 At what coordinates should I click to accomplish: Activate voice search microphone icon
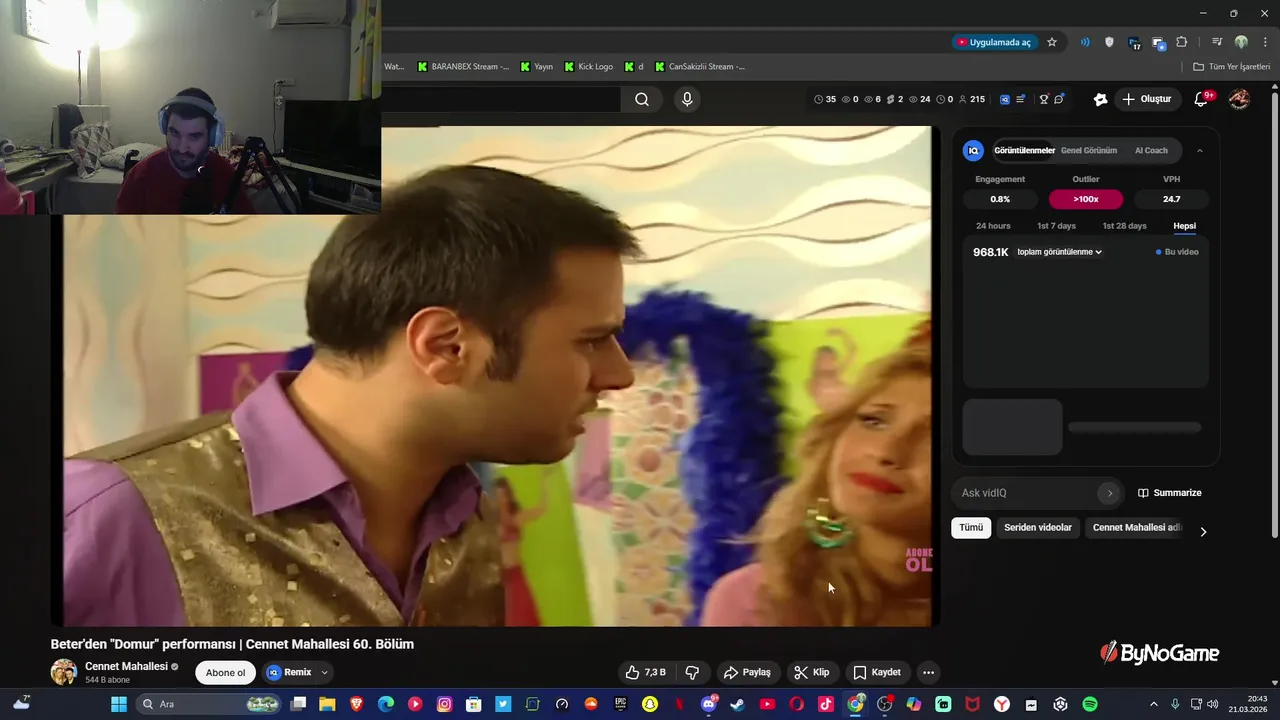click(x=686, y=99)
